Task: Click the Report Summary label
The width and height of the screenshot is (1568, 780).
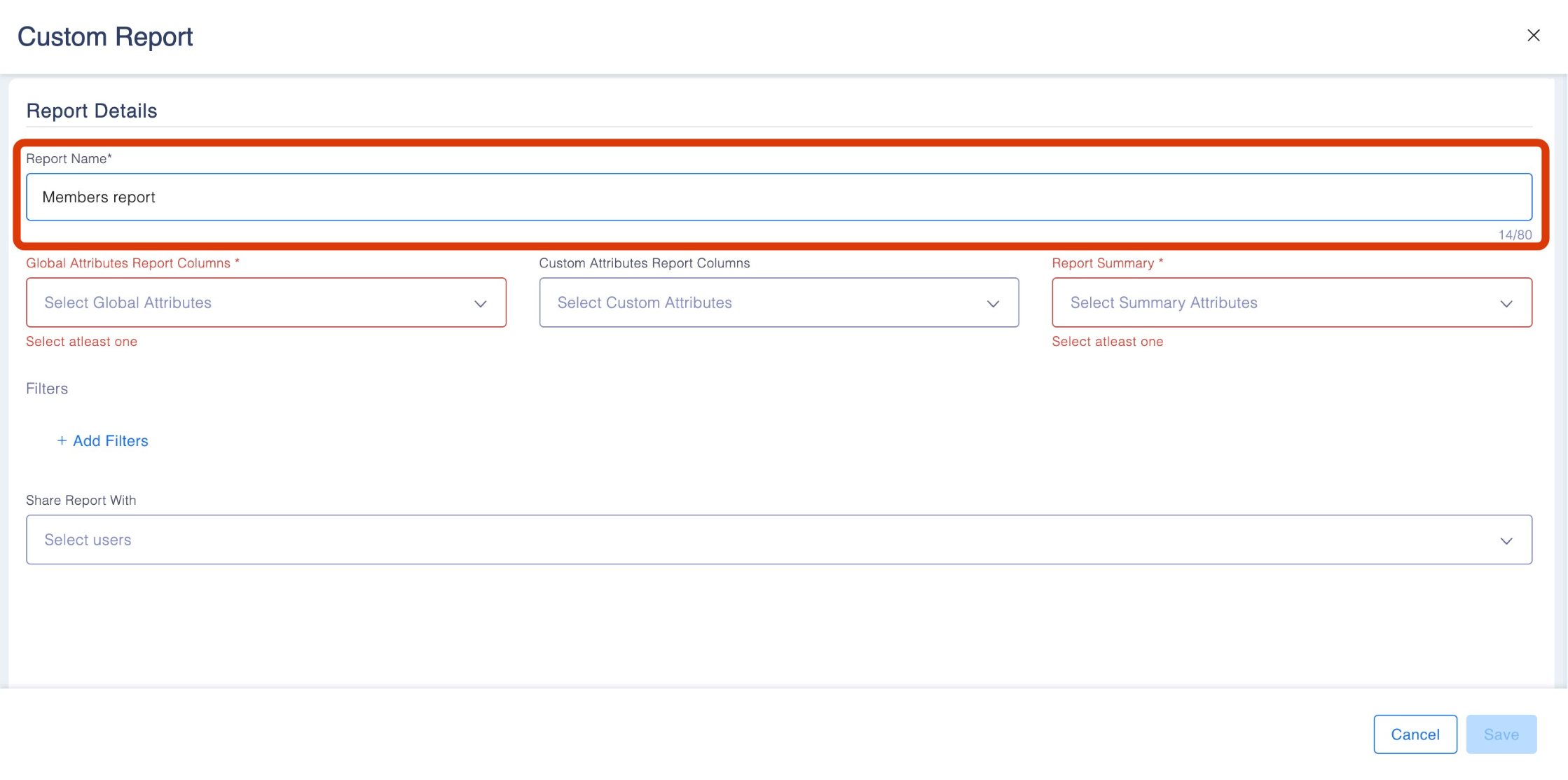Action: 1103,263
